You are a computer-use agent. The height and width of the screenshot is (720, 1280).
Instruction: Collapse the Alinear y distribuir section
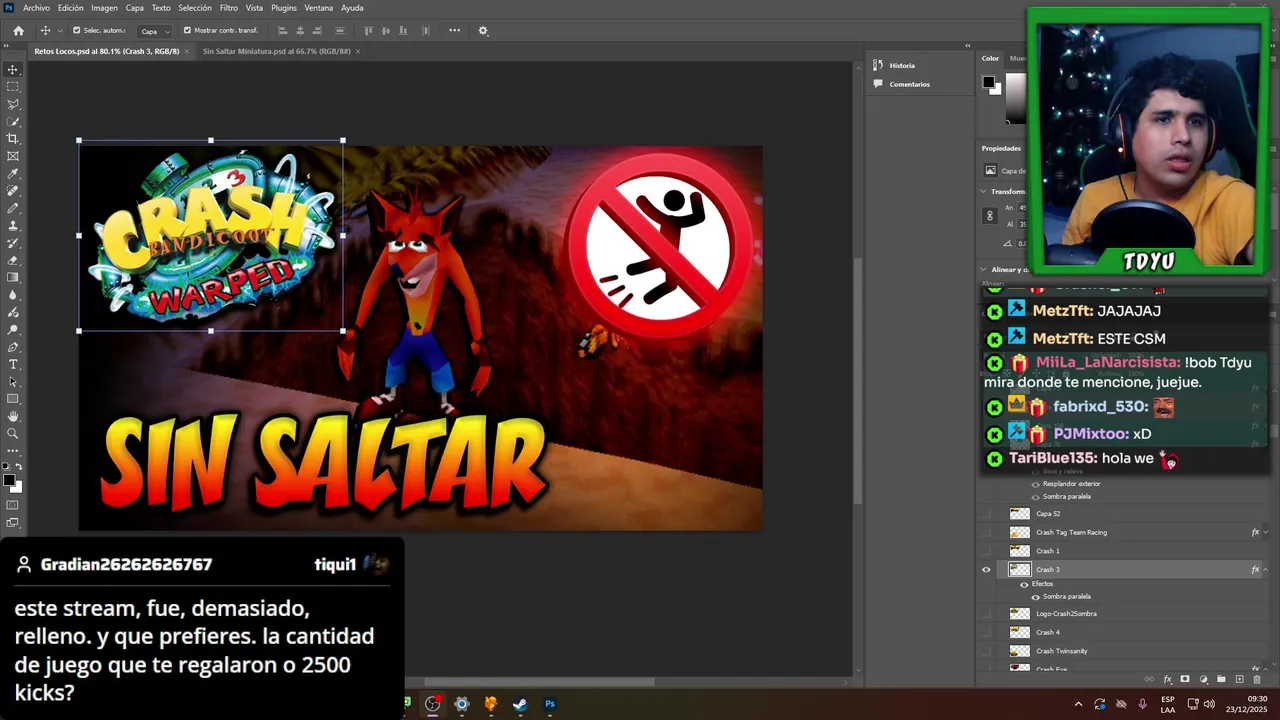(984, 270)
